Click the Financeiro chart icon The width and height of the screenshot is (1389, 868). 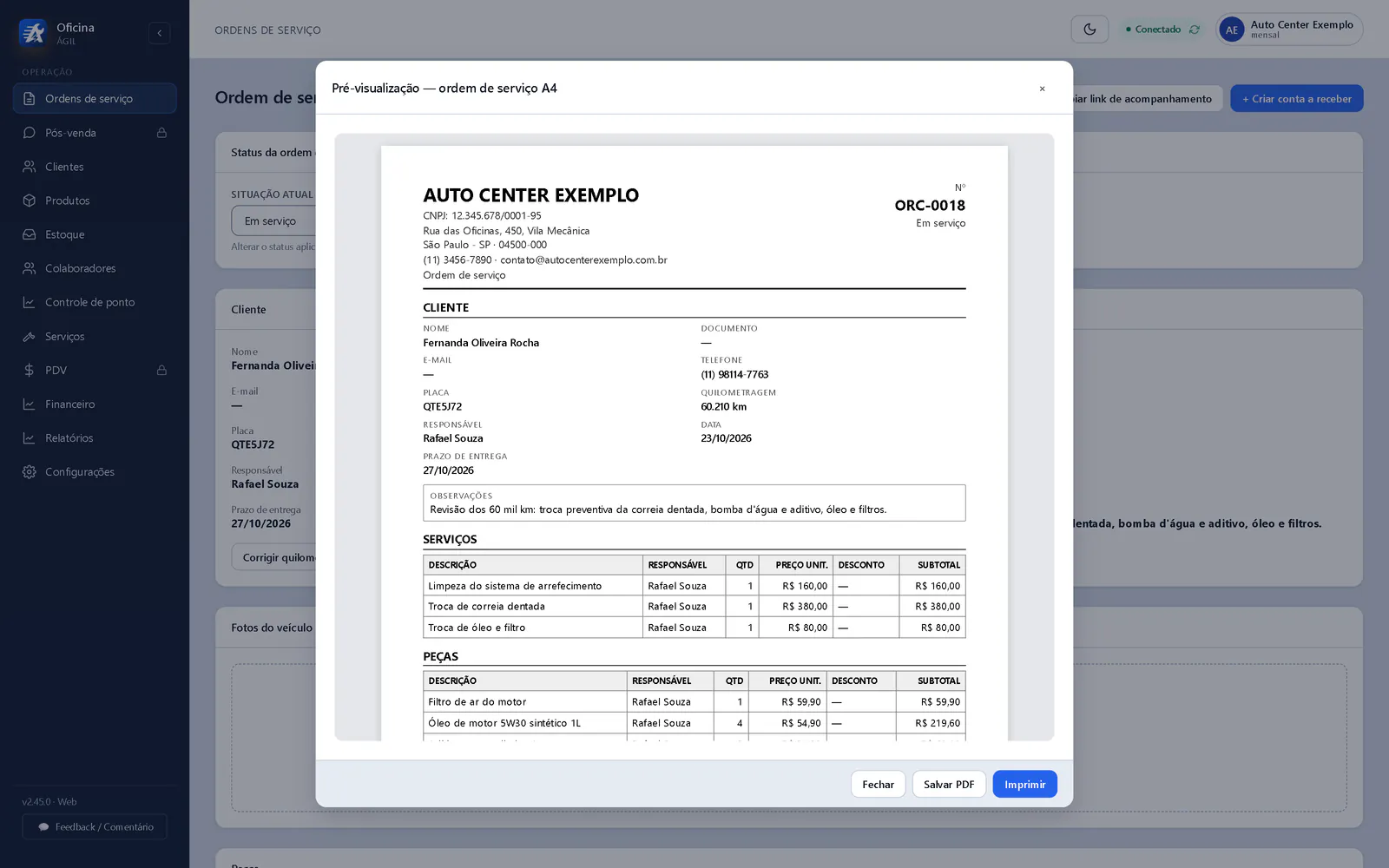pyautogui.click(x=29, y=404)
